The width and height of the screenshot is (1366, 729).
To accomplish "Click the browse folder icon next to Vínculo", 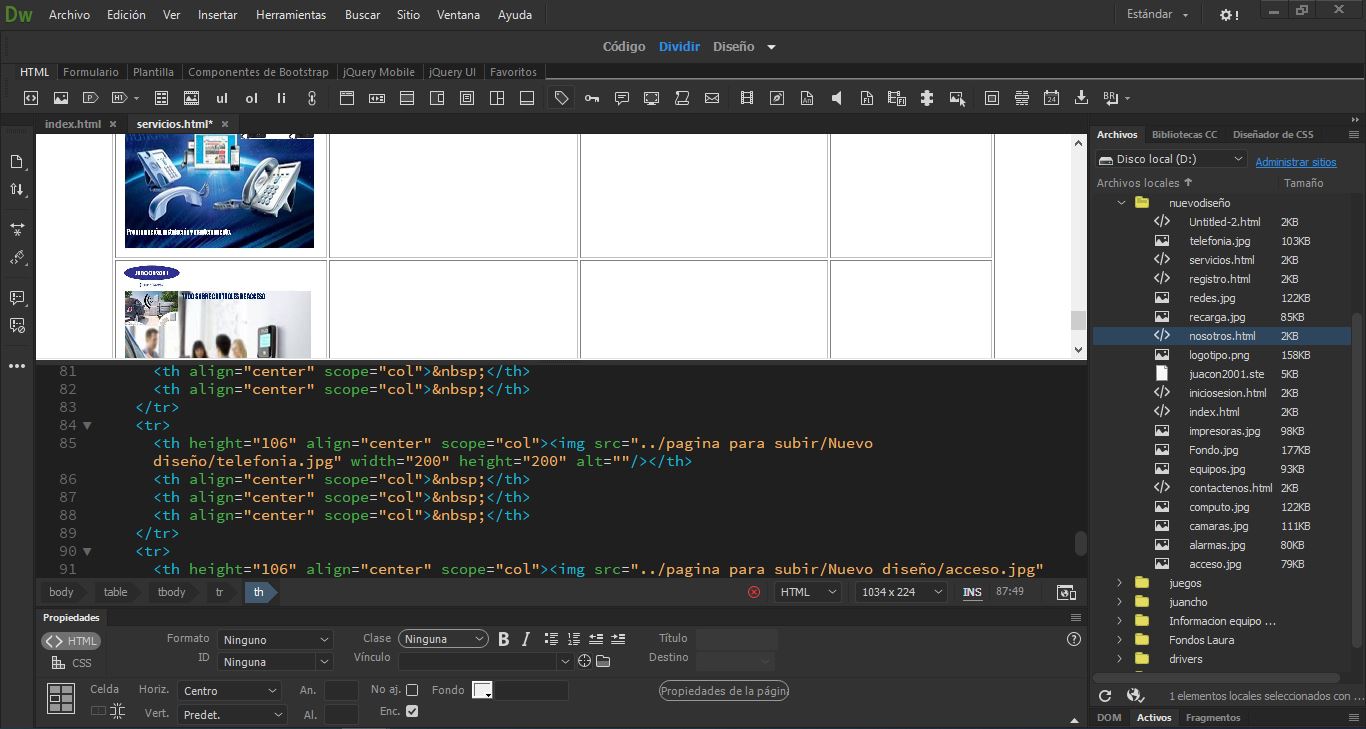I will point(603,661).
